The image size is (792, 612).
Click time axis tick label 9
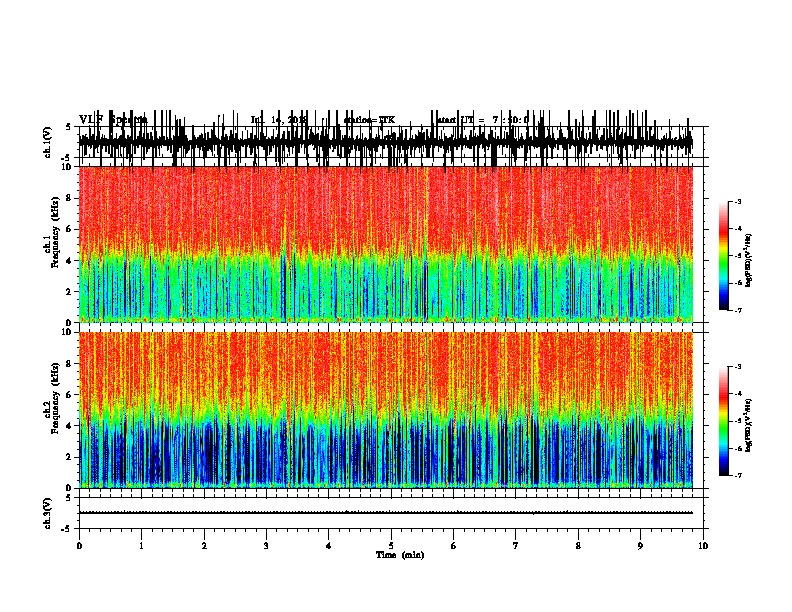pos(640,546)
